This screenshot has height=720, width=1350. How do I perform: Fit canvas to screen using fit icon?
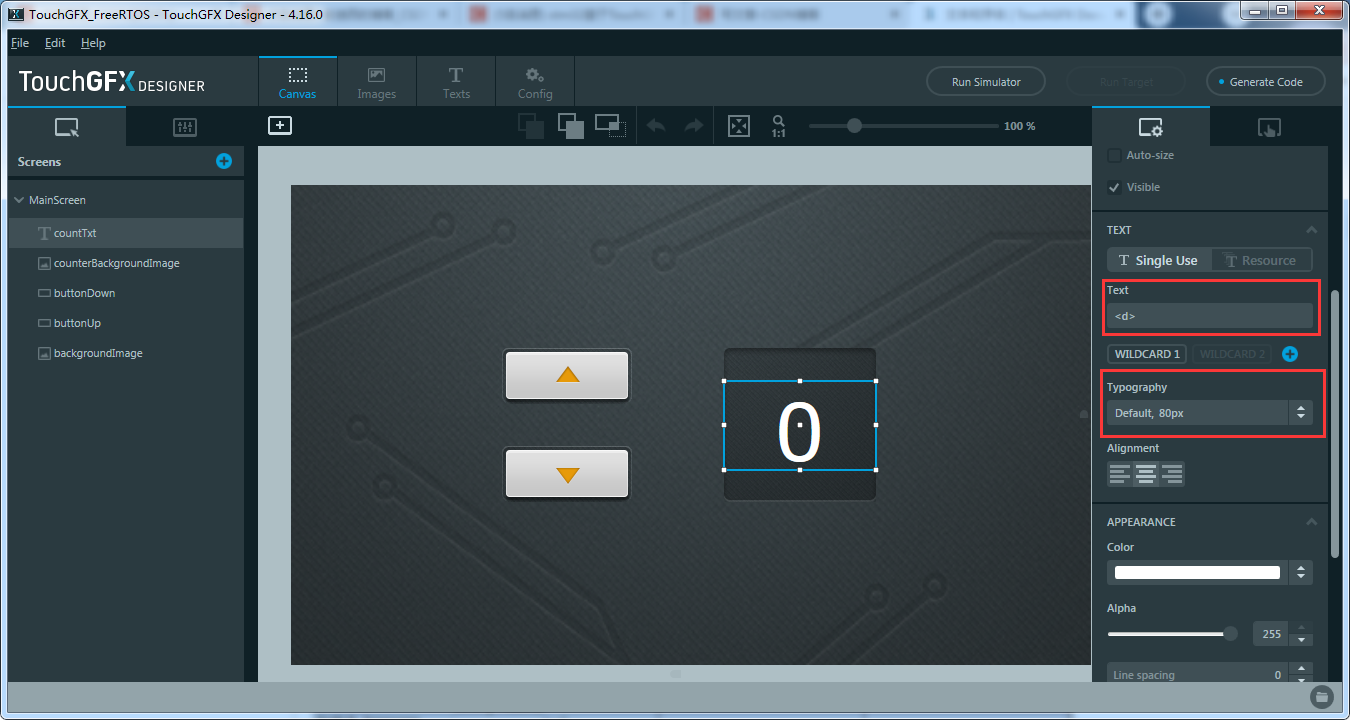pyautogui.click(x=738, y=125)
